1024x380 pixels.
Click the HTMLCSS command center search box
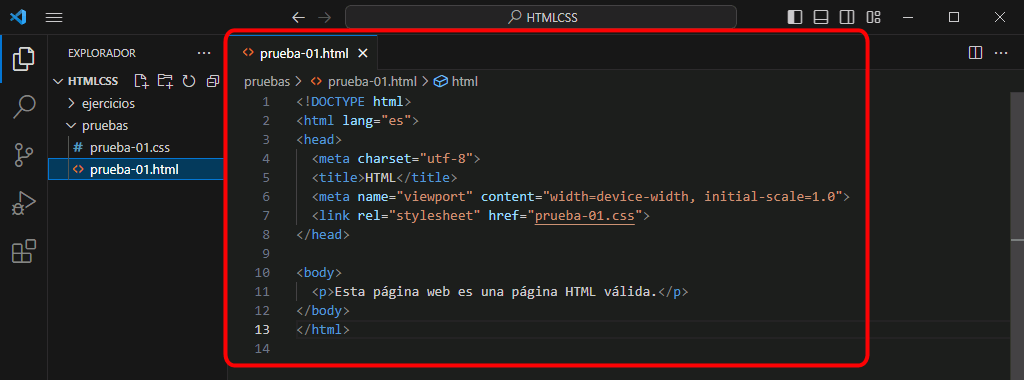pyautogui.click(x=541, y=18)
